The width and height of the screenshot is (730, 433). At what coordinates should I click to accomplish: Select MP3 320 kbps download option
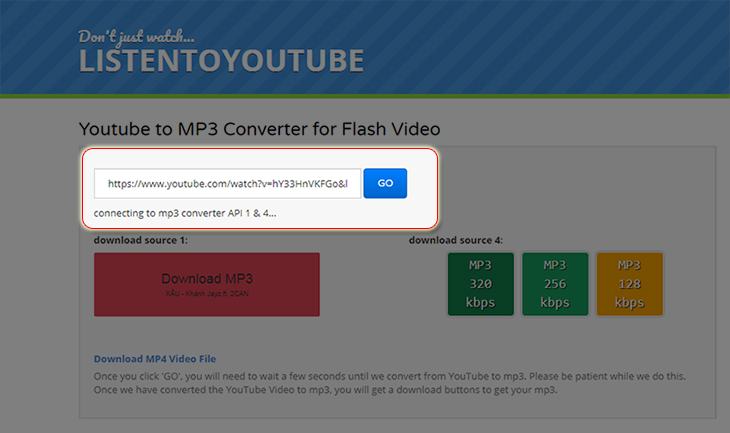tap(480, 284)
